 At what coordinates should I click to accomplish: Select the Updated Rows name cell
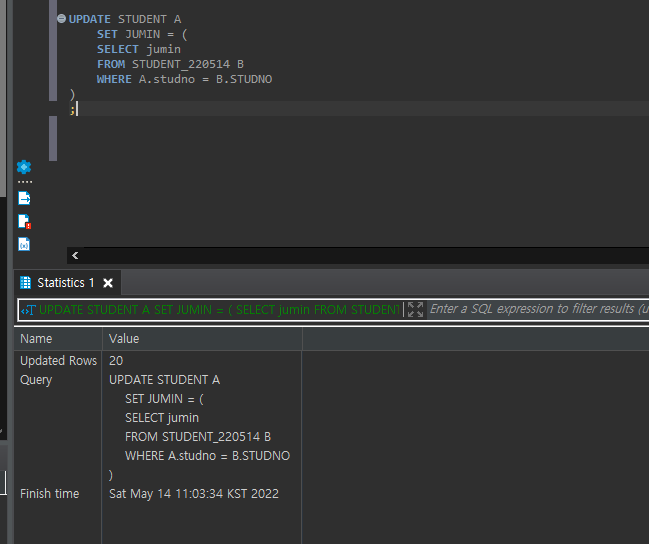tap(58, 361)
